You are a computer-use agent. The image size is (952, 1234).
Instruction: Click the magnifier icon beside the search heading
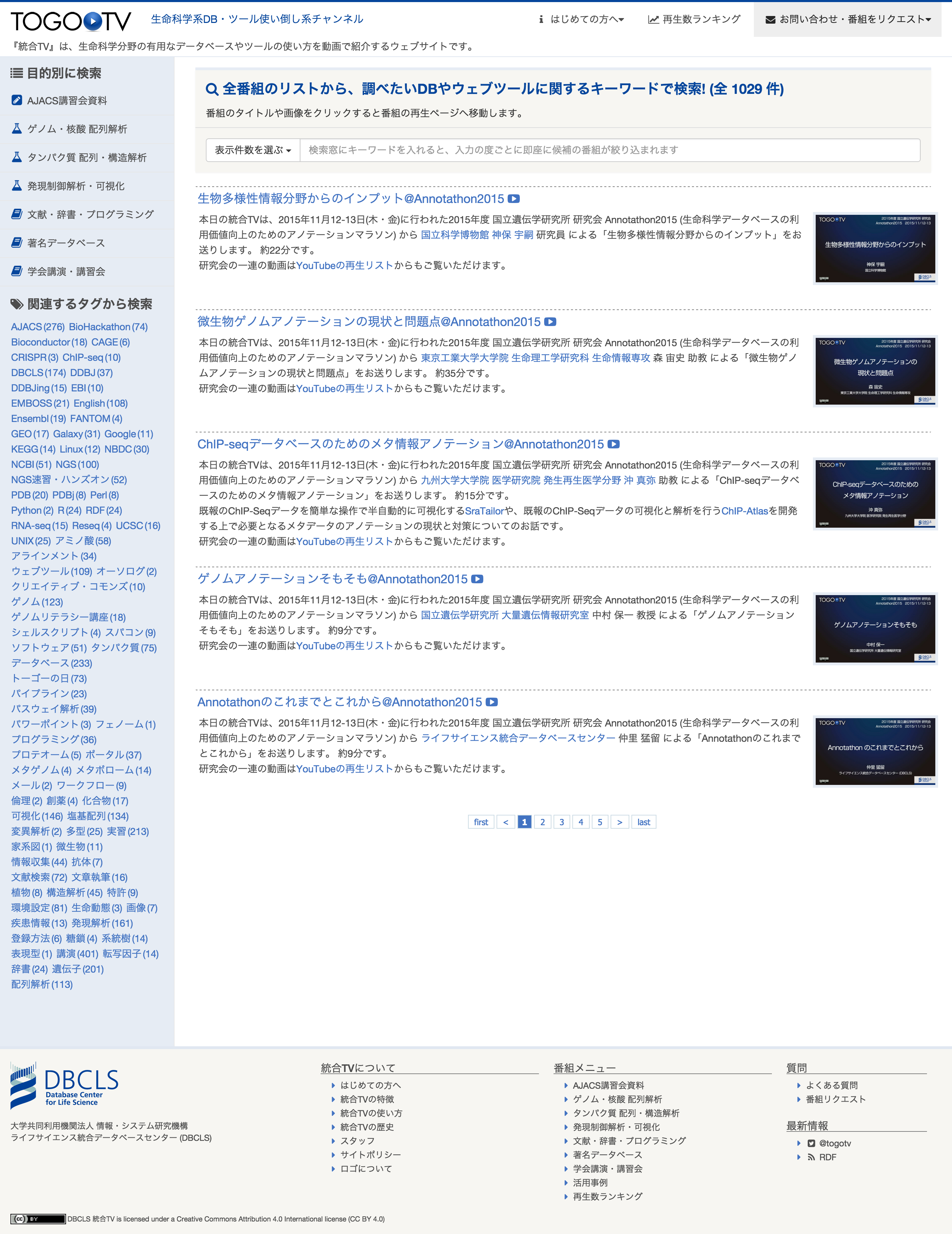(x=212, y=89)
